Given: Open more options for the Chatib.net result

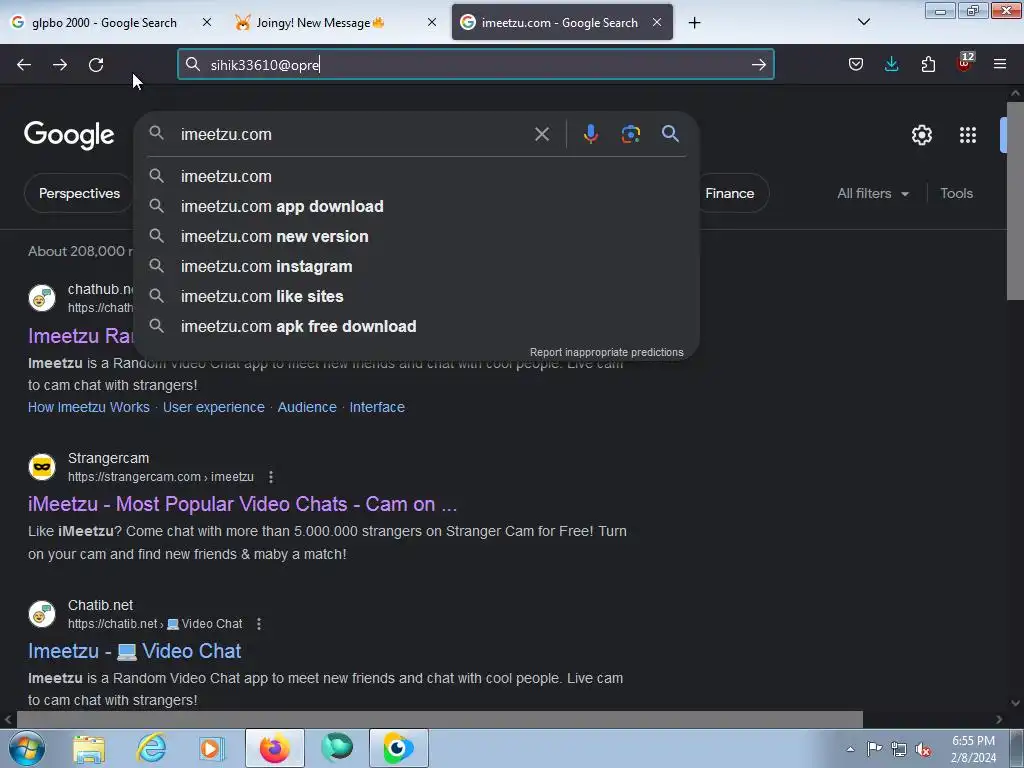Looking at the screenshot, I should (259, 624).
